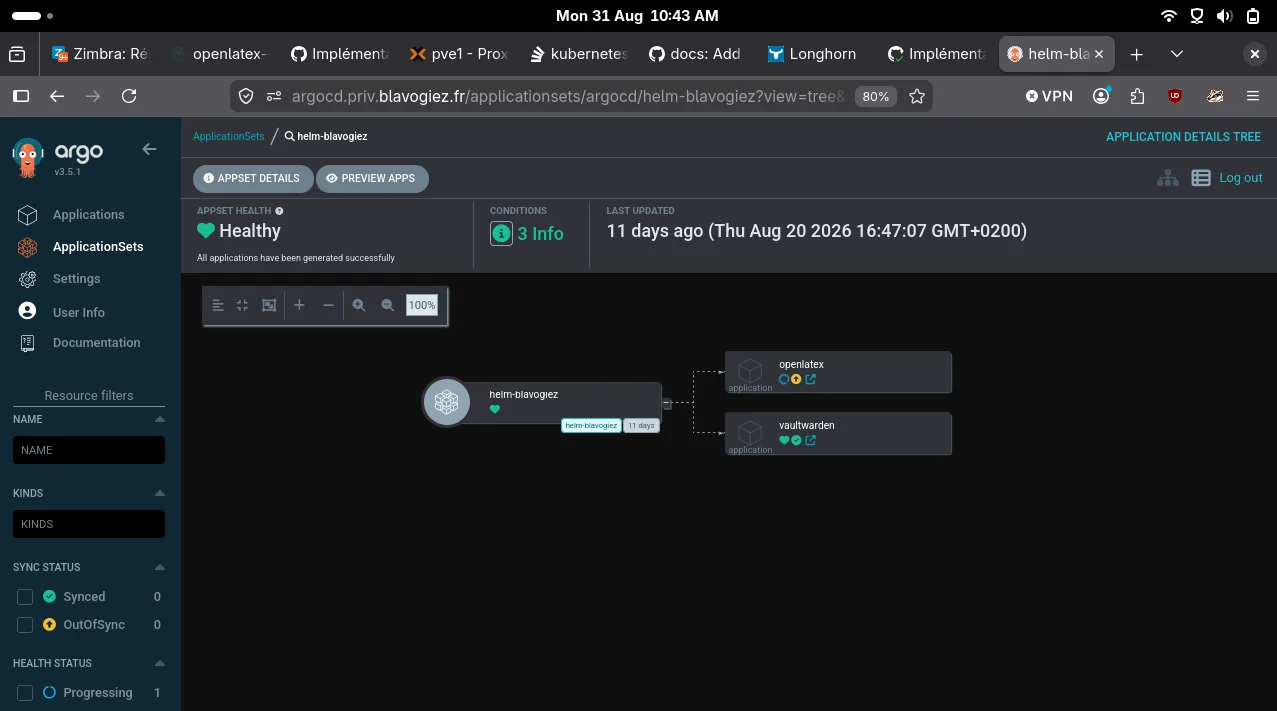1277x711 pixels.
Task: Select the openlatex application node
Action: (x=838, y=372)
